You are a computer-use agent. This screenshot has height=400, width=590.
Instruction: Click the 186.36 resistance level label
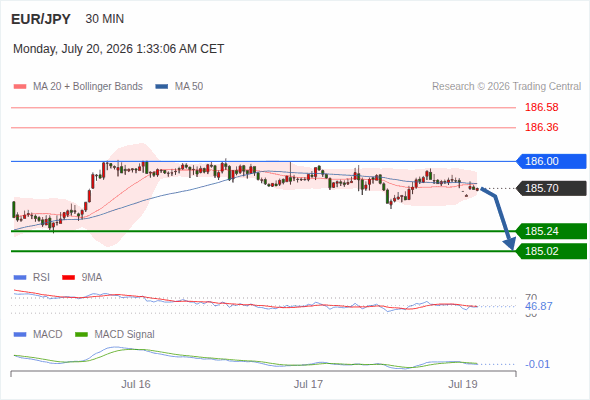tap(541, 127)
